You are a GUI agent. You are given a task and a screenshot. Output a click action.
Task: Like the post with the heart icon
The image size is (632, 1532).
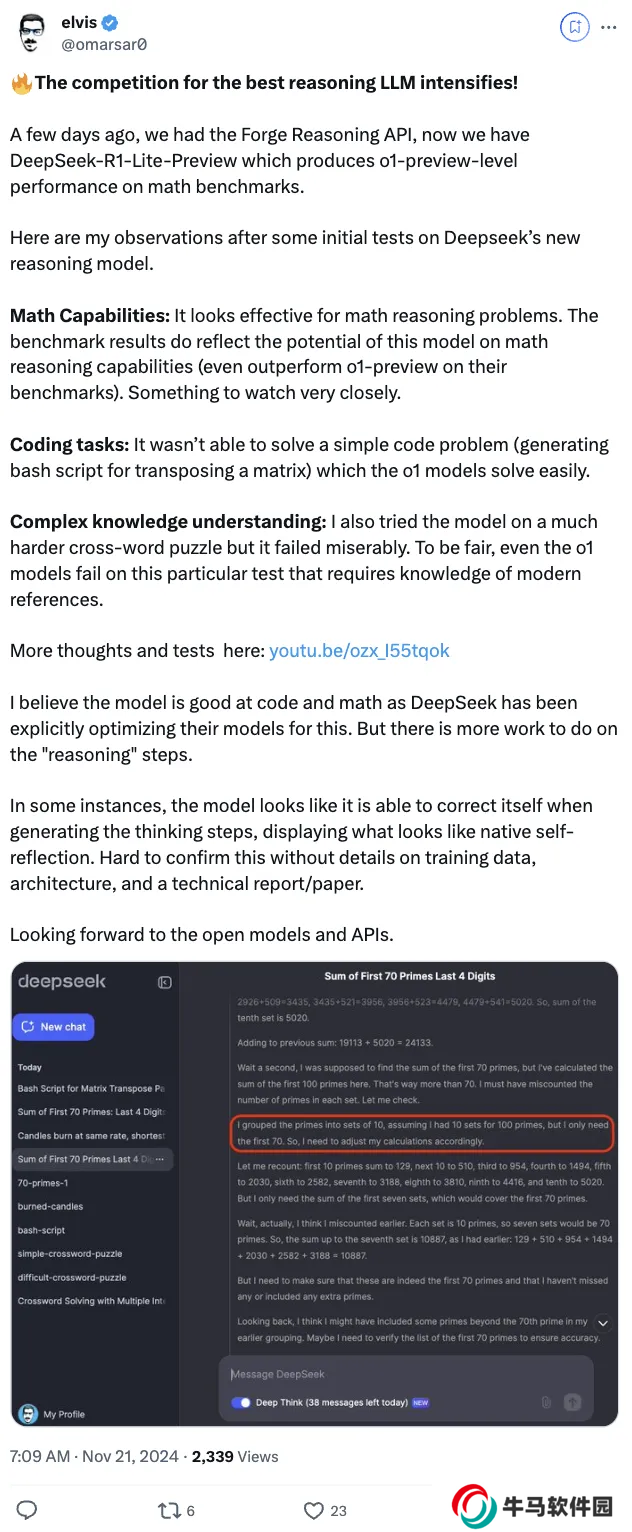coord(313,1510)
